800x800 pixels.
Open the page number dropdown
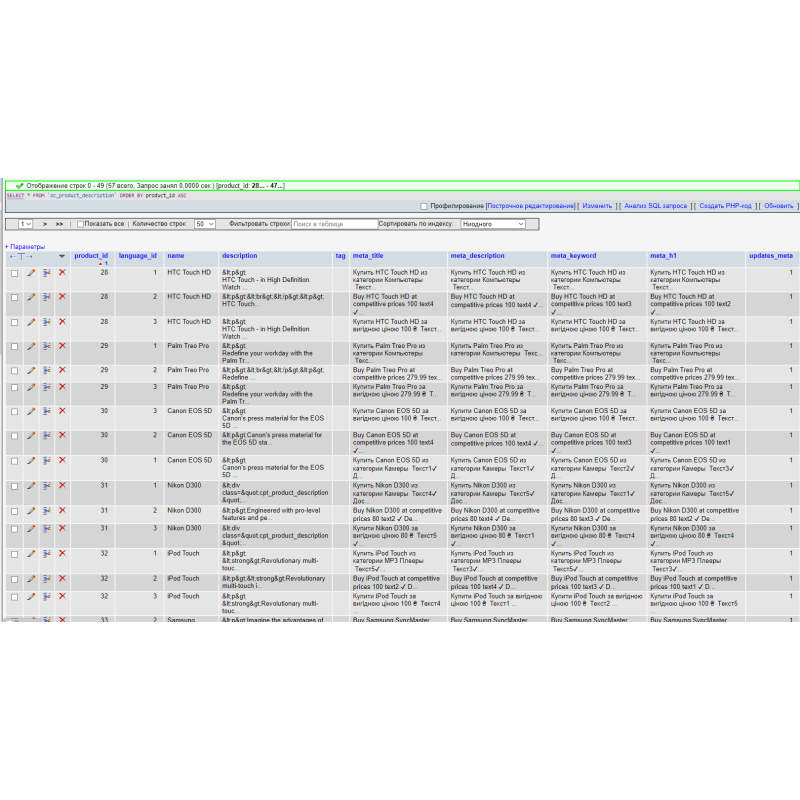tap(25, 224)
